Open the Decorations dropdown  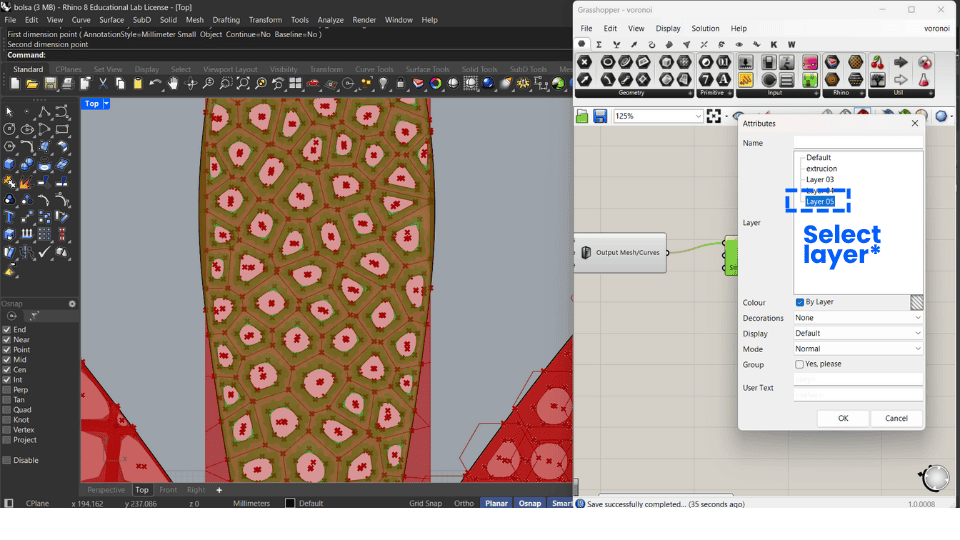click(x=857, y=318)
